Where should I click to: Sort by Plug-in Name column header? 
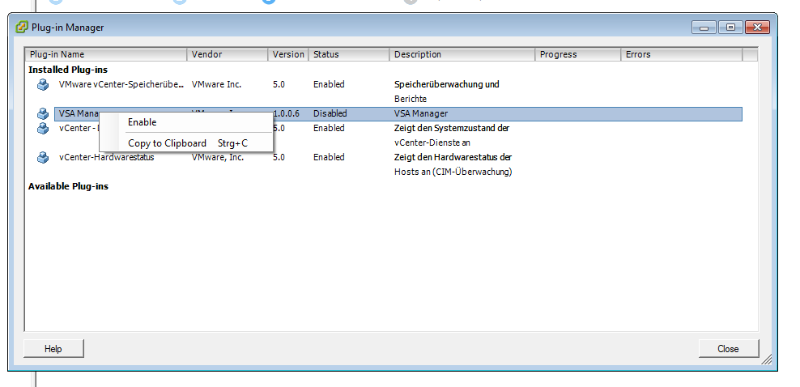coord(106,55)
